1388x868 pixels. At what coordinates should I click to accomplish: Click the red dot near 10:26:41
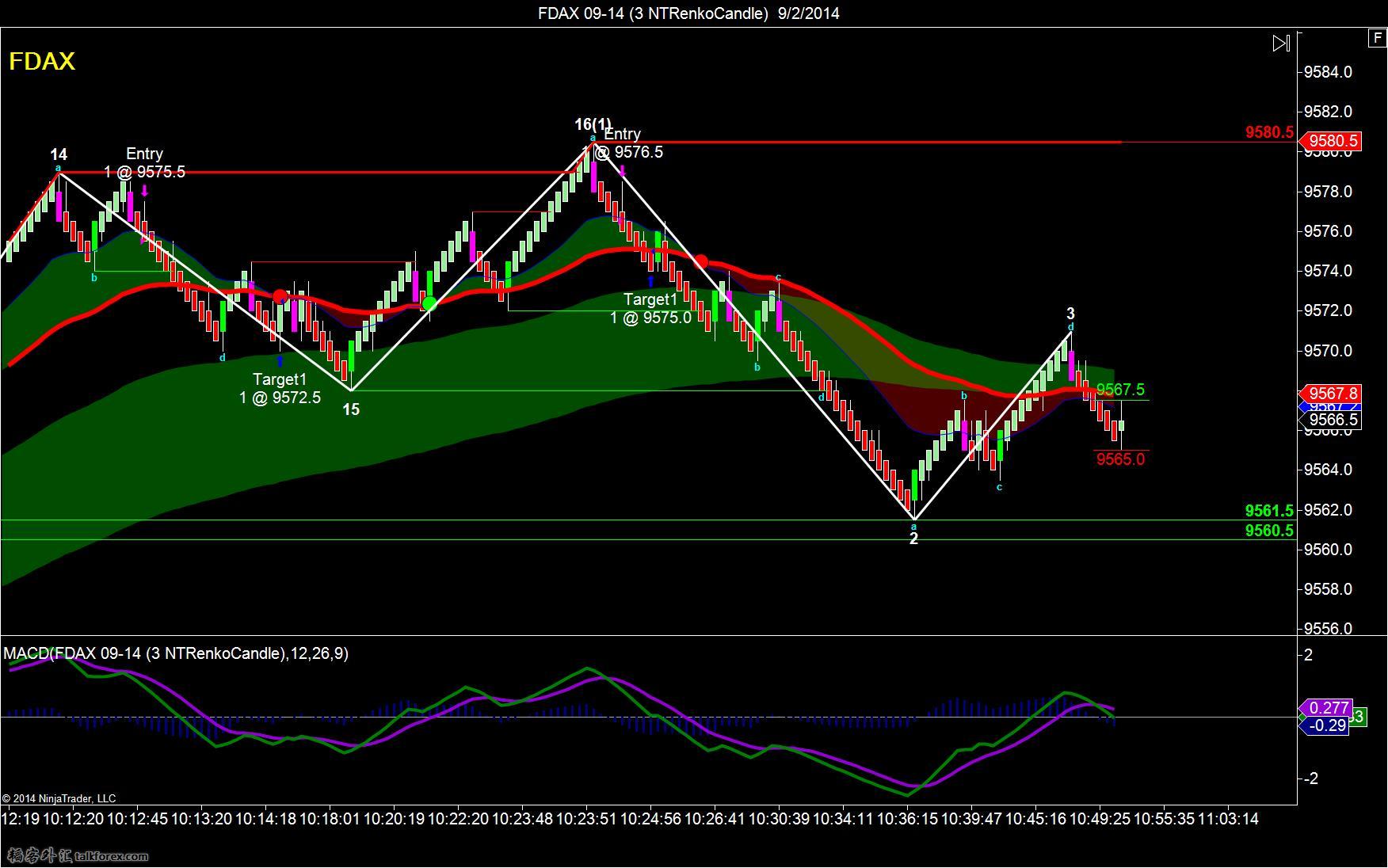[x=701, y=261]
